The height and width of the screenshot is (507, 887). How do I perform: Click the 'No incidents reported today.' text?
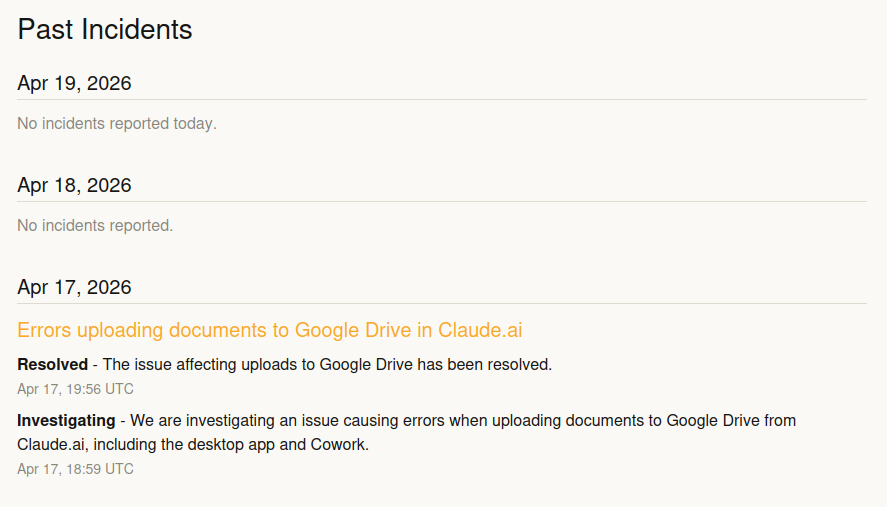117,124
